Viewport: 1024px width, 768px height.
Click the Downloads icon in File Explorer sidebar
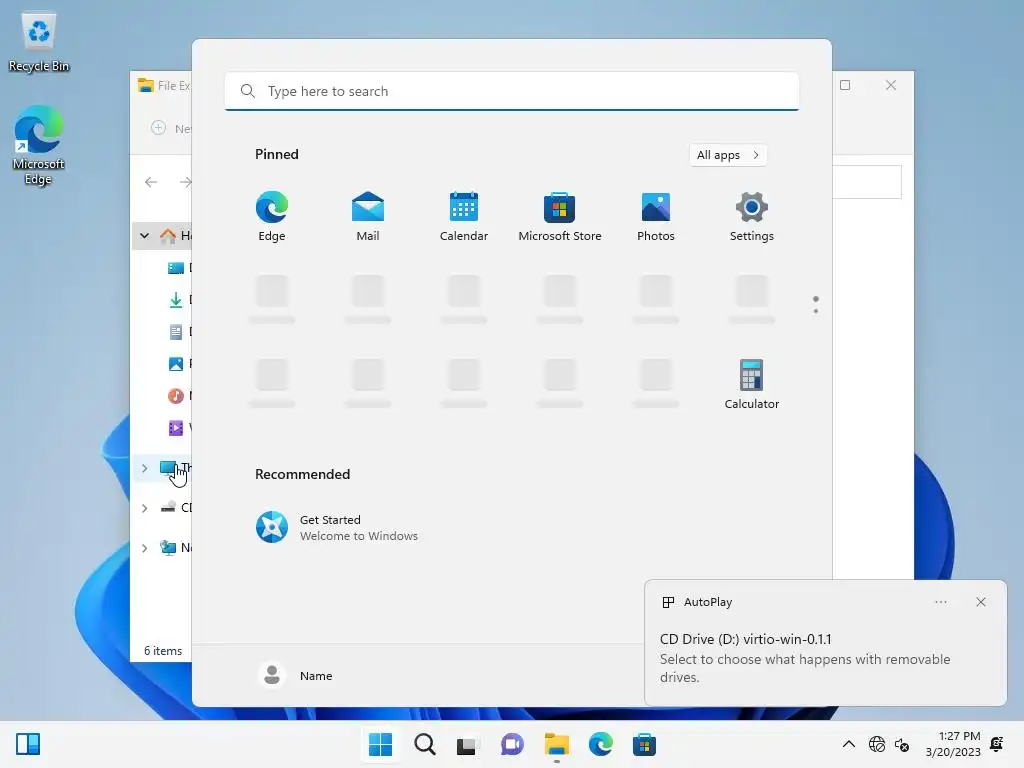click(x=176, y=300)
